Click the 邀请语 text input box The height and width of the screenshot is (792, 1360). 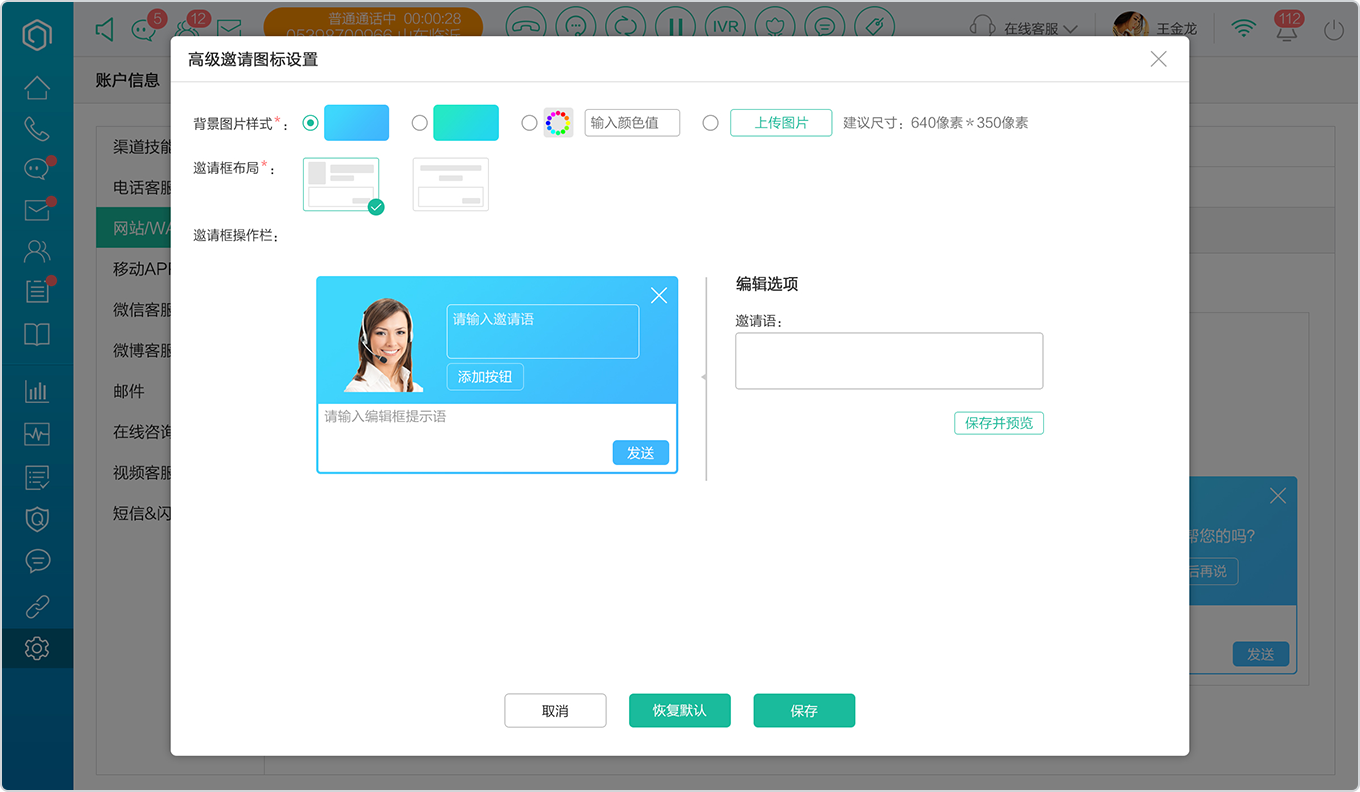click(x=889, y=361)
